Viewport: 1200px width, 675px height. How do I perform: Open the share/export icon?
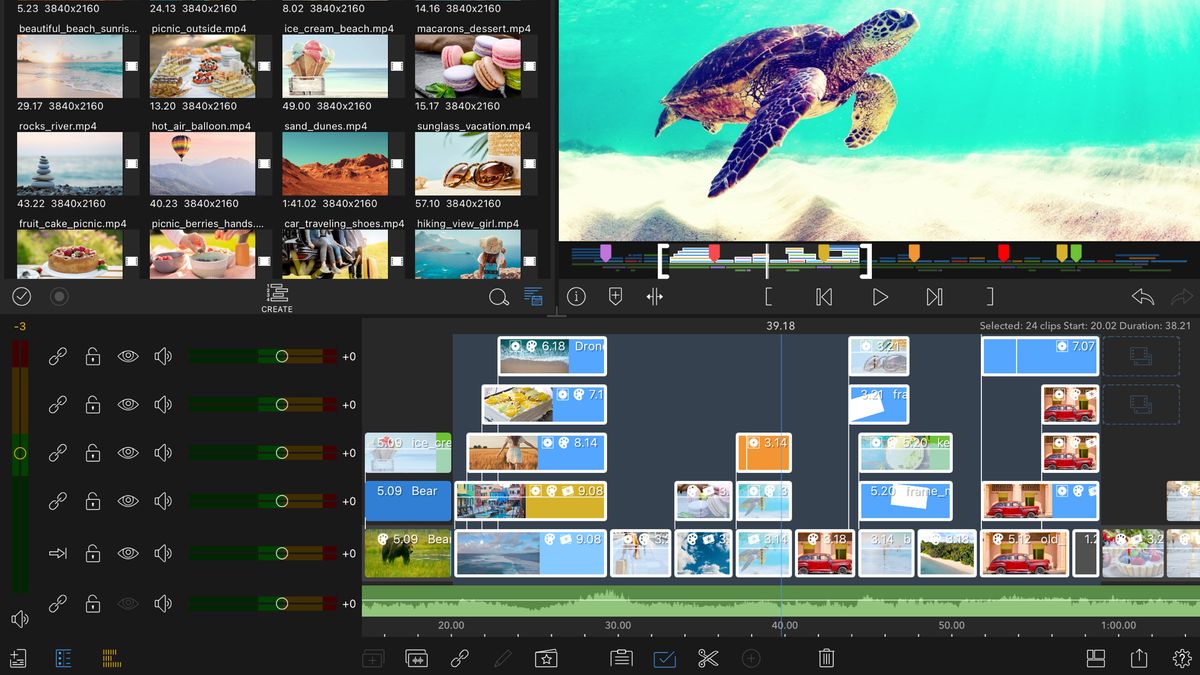point(1138,658)
